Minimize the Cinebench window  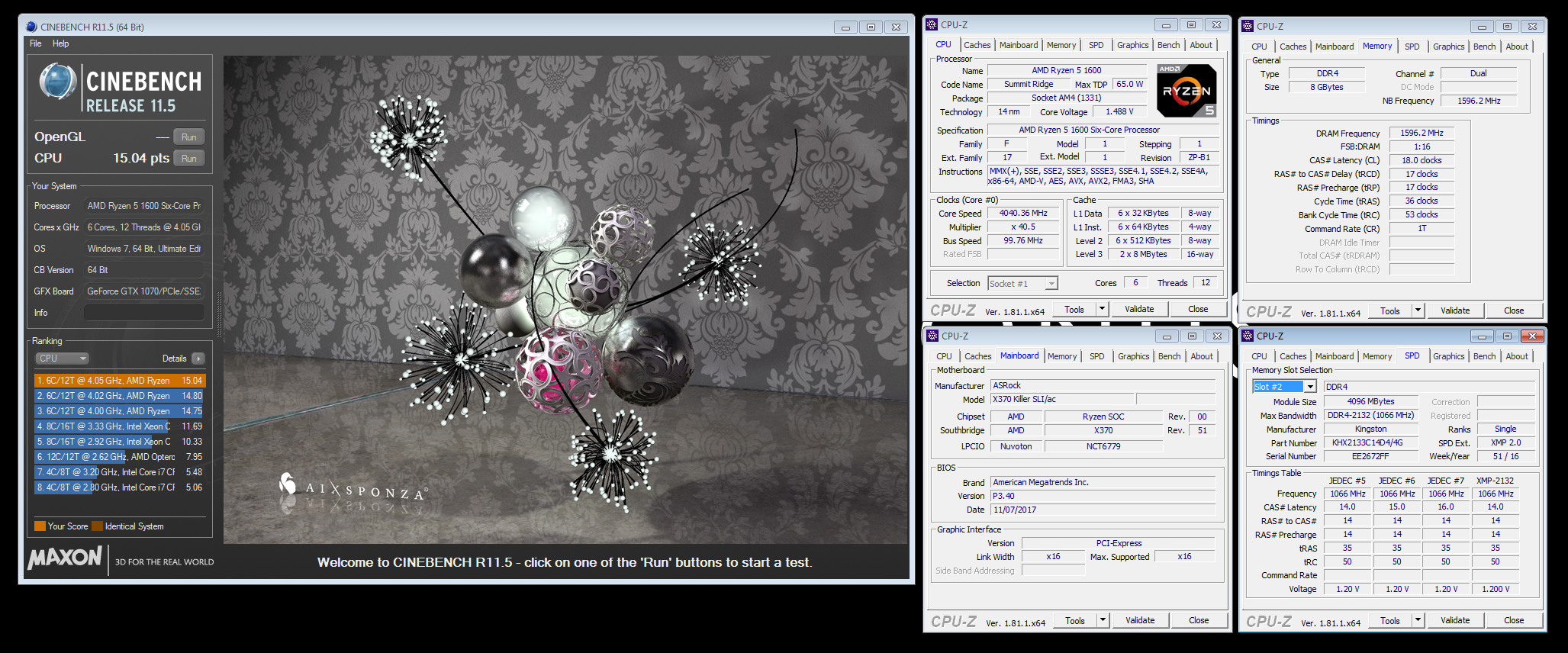845,27
